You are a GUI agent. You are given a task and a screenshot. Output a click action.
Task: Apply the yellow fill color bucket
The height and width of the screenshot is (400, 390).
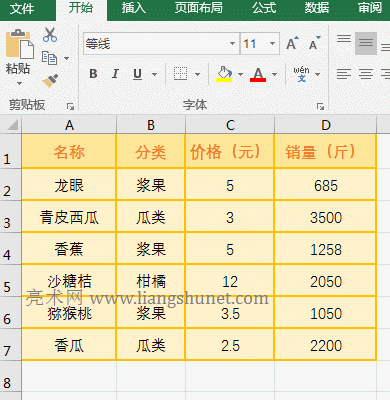tap(224, 74)
